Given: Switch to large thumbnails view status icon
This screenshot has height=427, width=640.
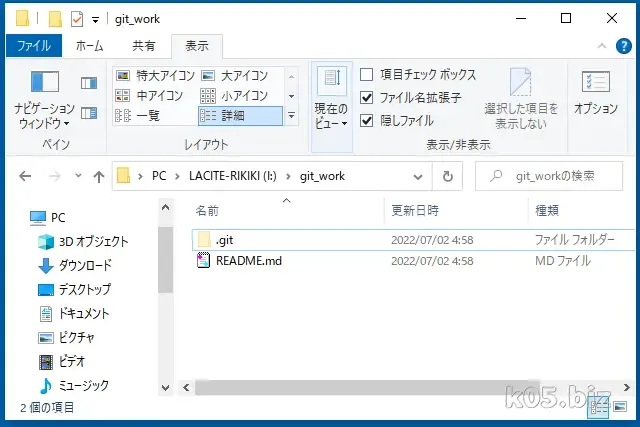Looking at the screenshot, I should pos(620,407).
